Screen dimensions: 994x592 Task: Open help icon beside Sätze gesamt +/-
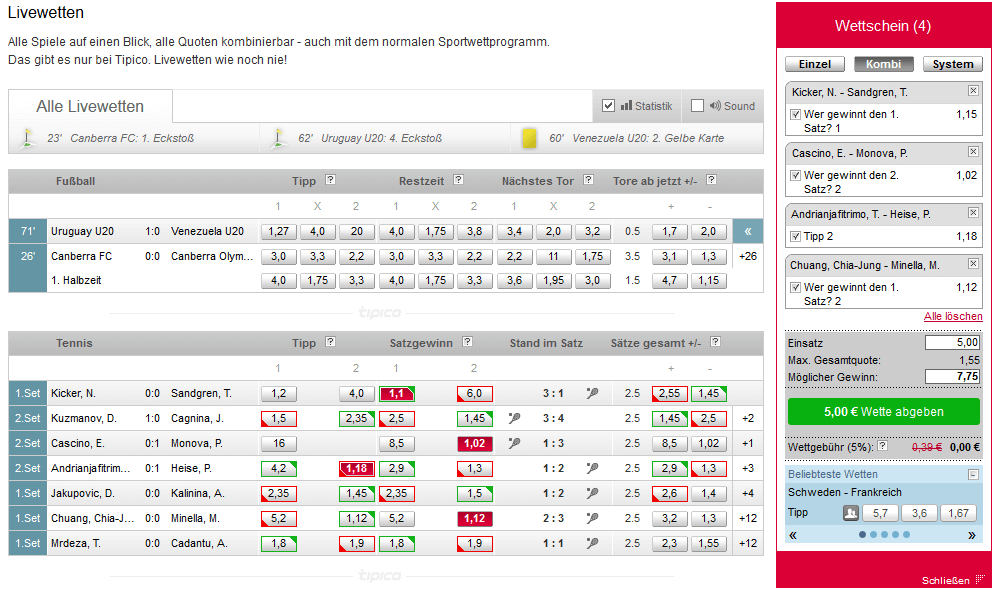715,342
